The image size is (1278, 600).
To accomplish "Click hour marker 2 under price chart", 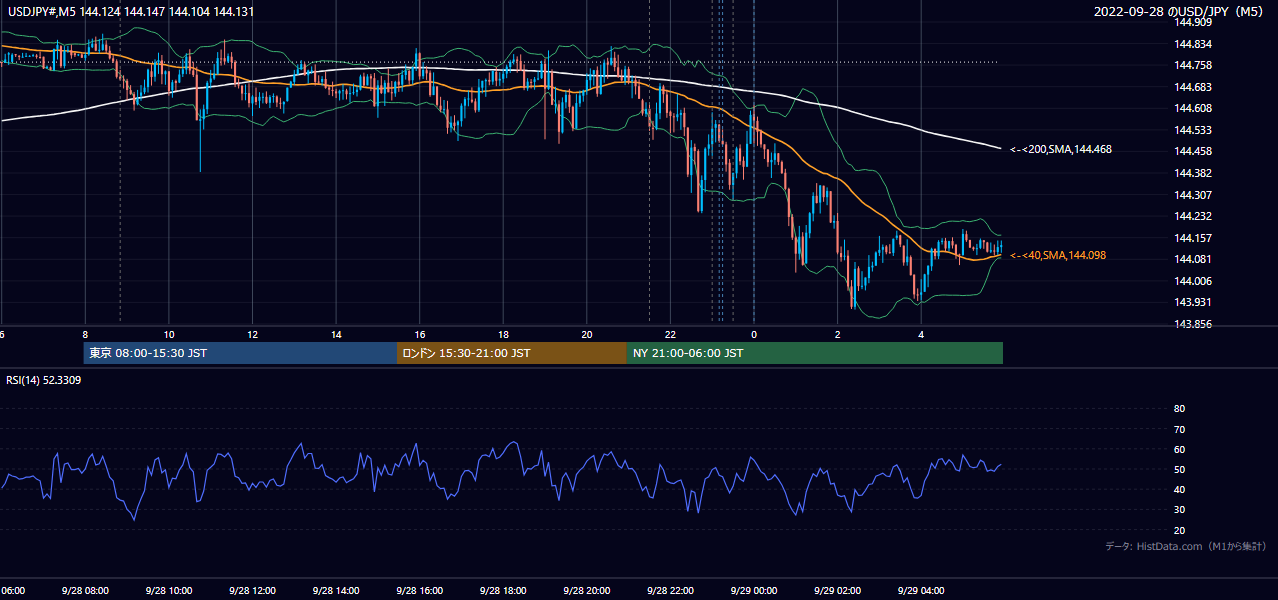I will click(838, 335).
